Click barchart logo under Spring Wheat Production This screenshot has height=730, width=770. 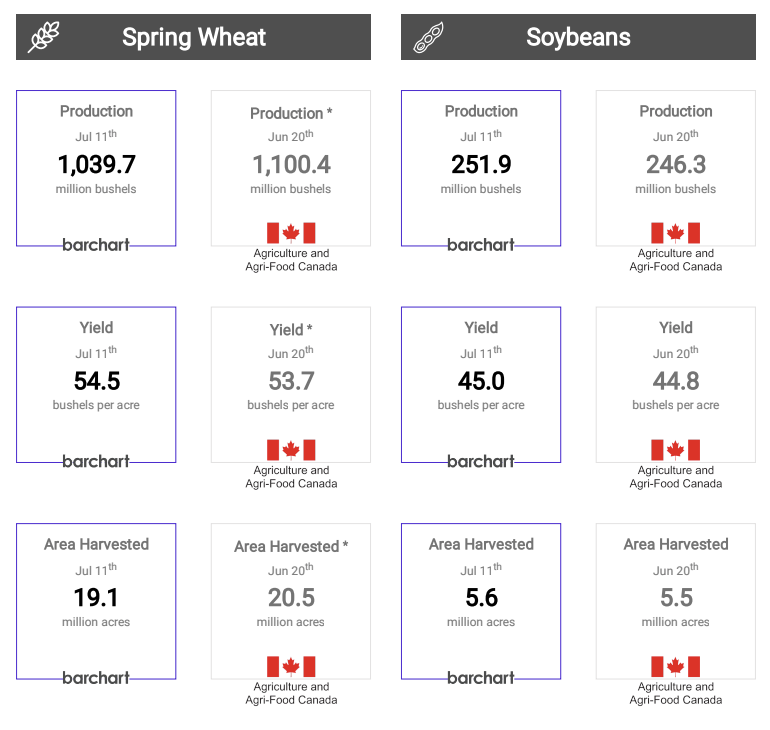[96, 245]
